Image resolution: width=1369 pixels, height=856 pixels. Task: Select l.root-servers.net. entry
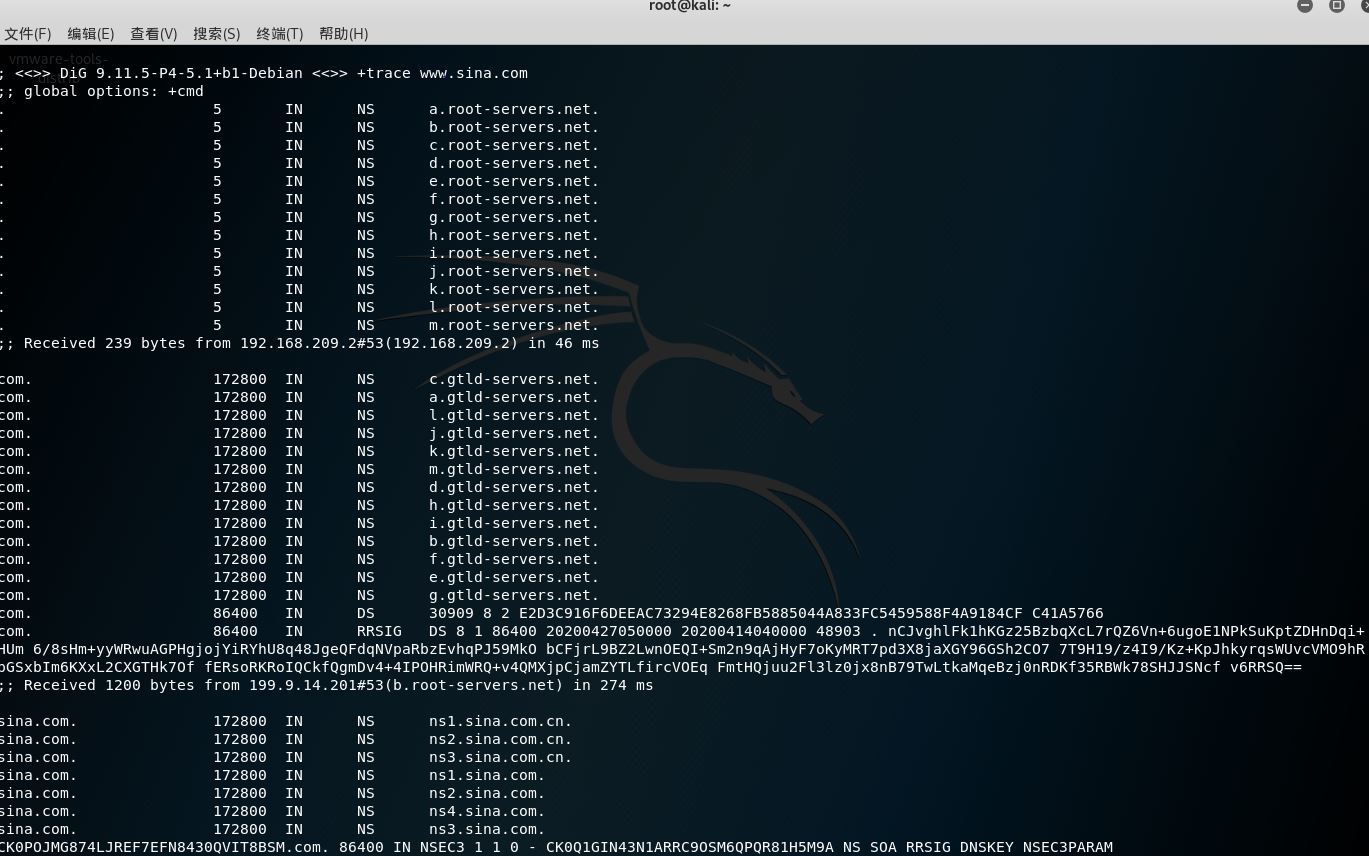click(514, 307)
